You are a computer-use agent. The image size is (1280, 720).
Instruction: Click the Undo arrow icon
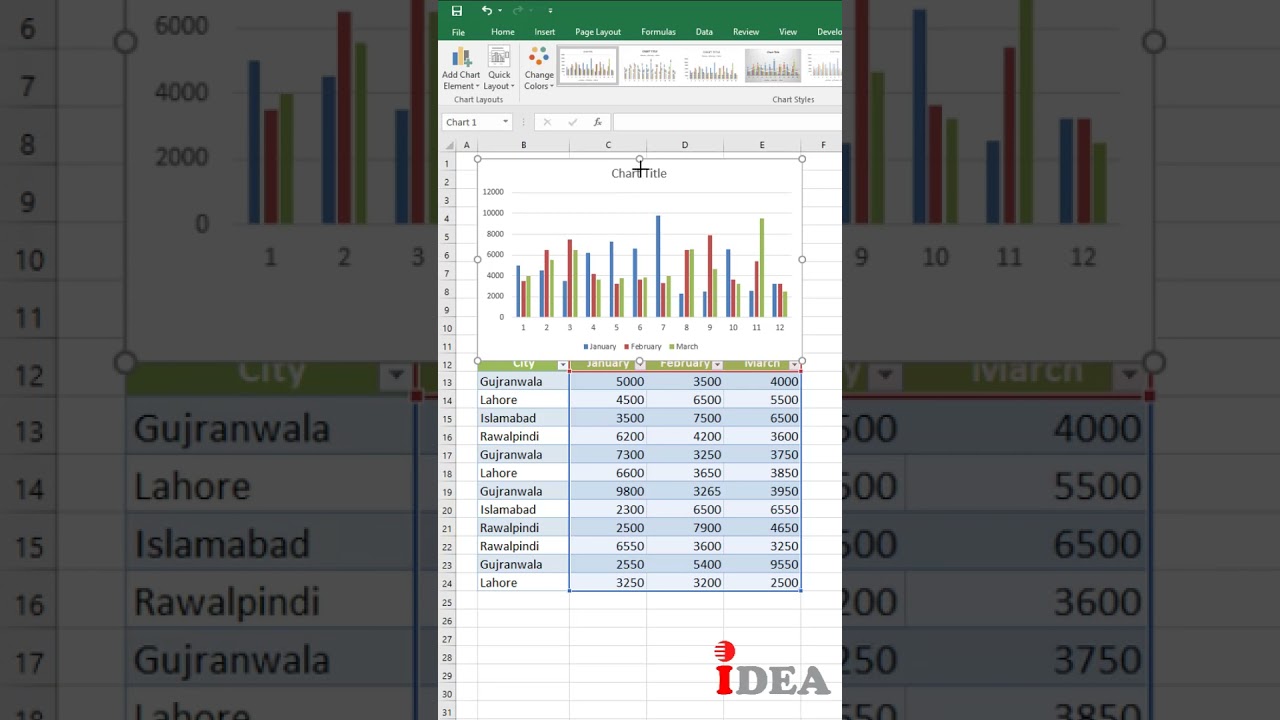pos(486,10)
